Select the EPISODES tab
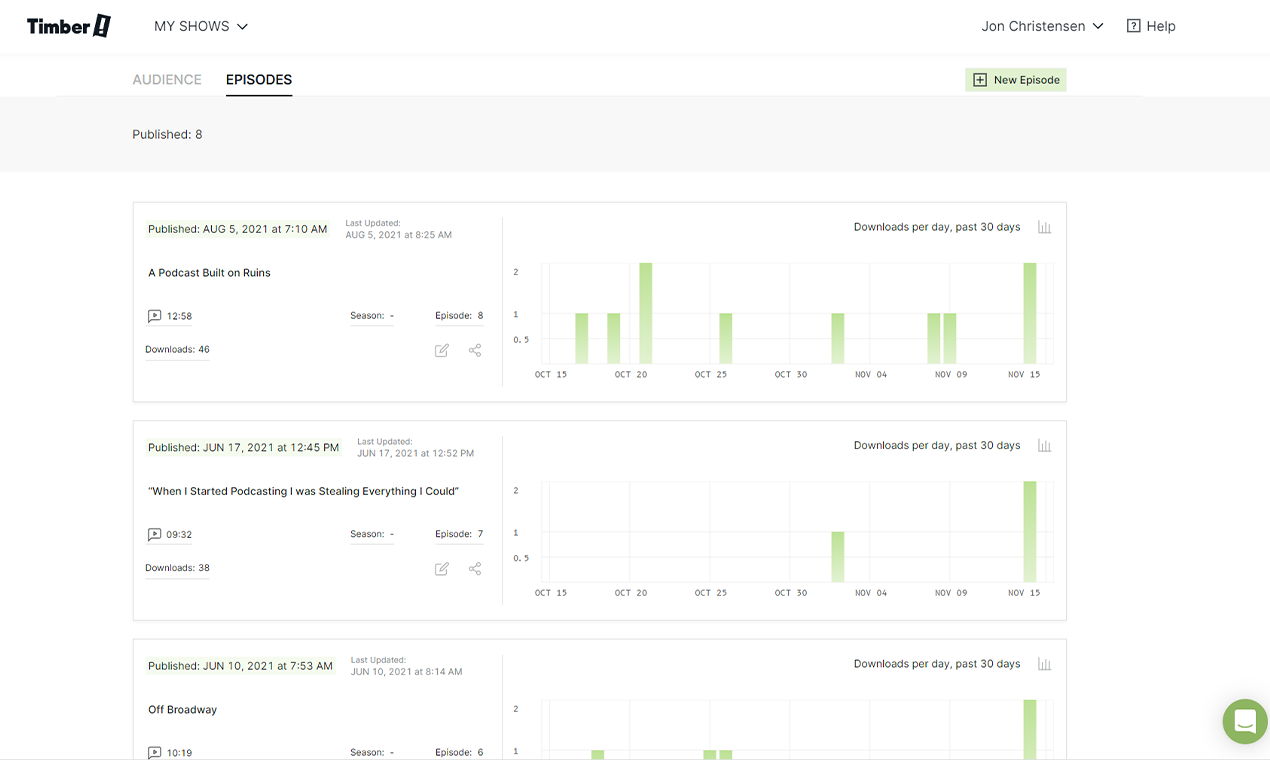 (x=259, y=80)
